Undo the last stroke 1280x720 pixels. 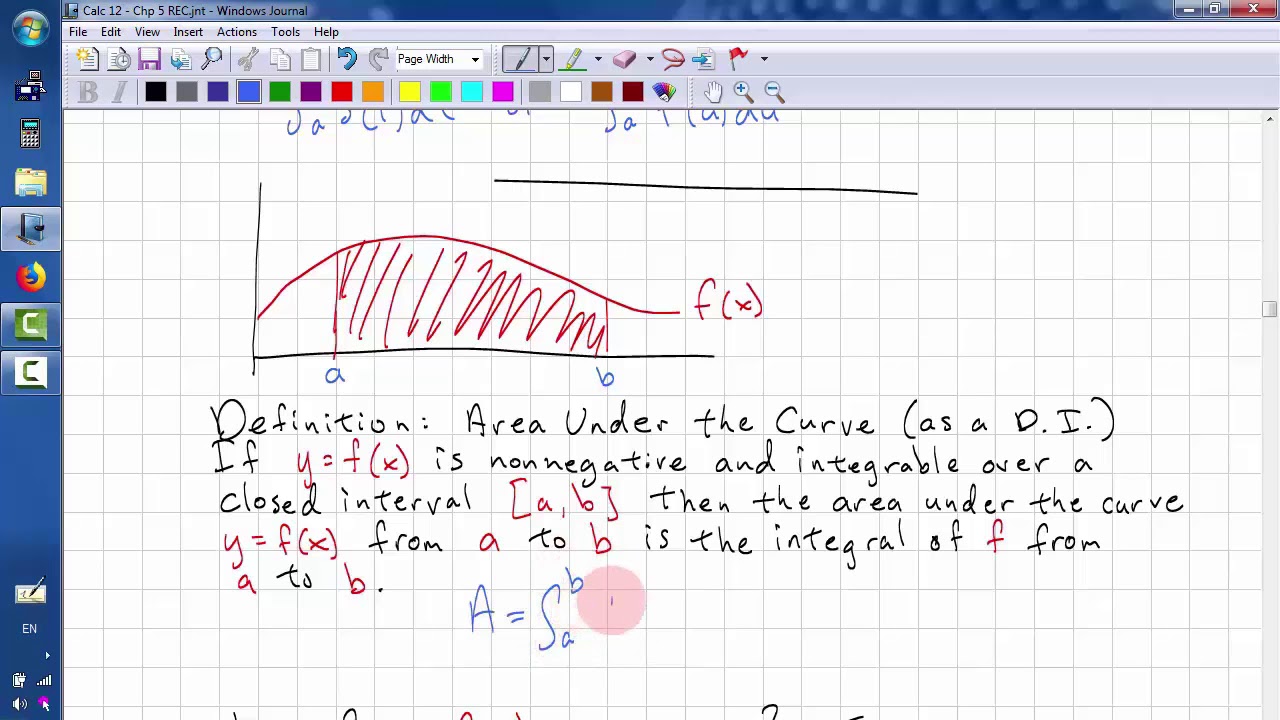(347, 59)
